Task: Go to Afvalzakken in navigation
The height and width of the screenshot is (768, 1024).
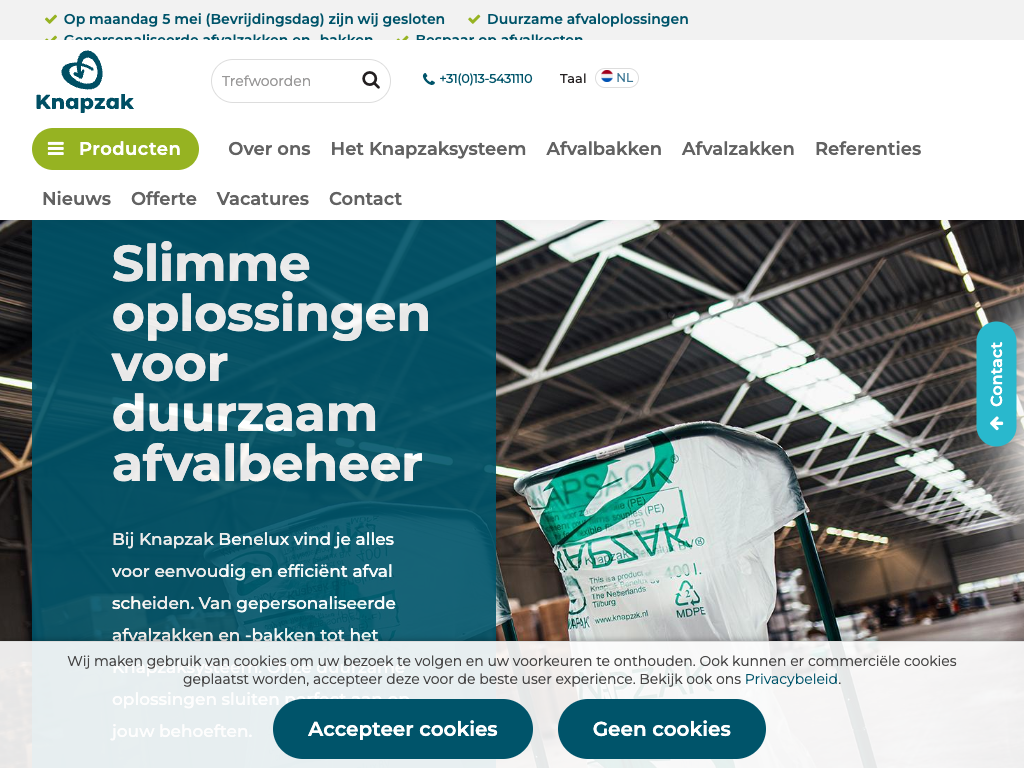Action: point(738,149)
